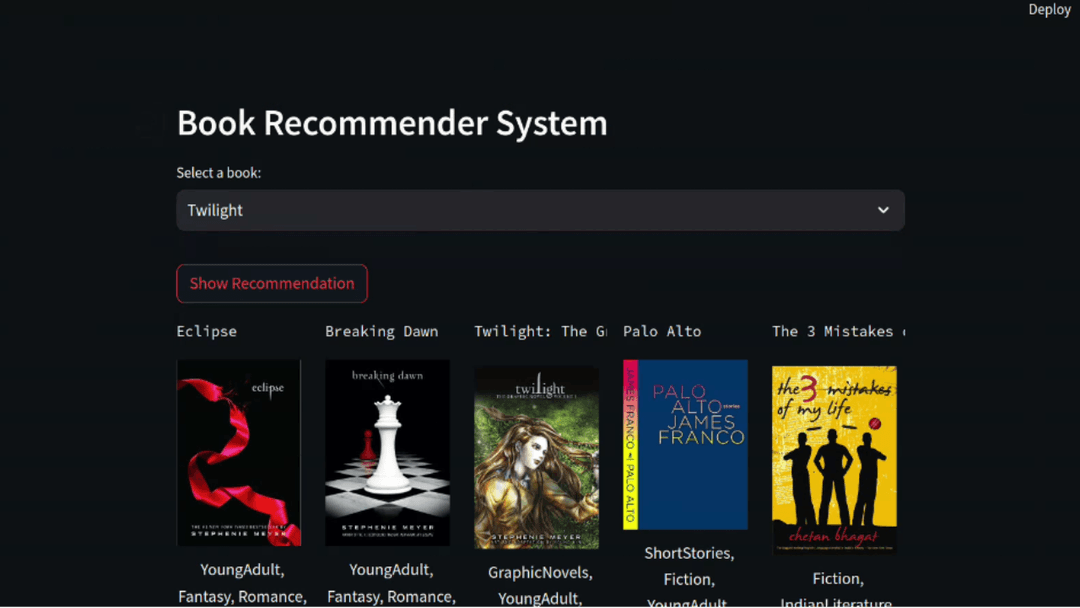1080x608 pixels.
Task: Open the Twilight book select box
Action: tap(520, 210)
